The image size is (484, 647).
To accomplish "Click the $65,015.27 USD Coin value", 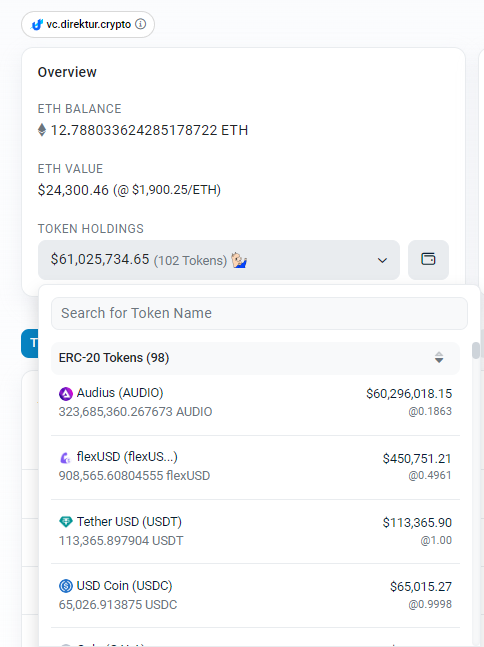I will (421, 587).
